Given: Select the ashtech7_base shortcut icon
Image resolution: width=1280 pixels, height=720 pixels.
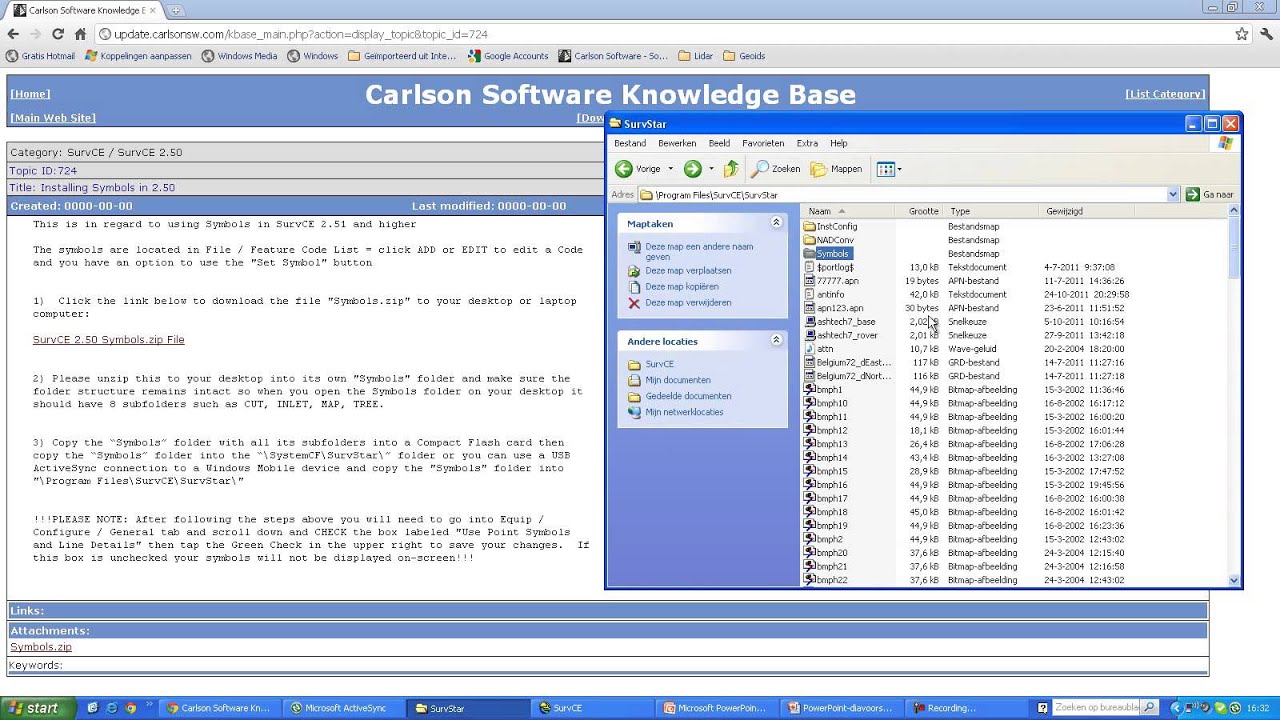Looking at the screenshot, I should pos(810,322).
